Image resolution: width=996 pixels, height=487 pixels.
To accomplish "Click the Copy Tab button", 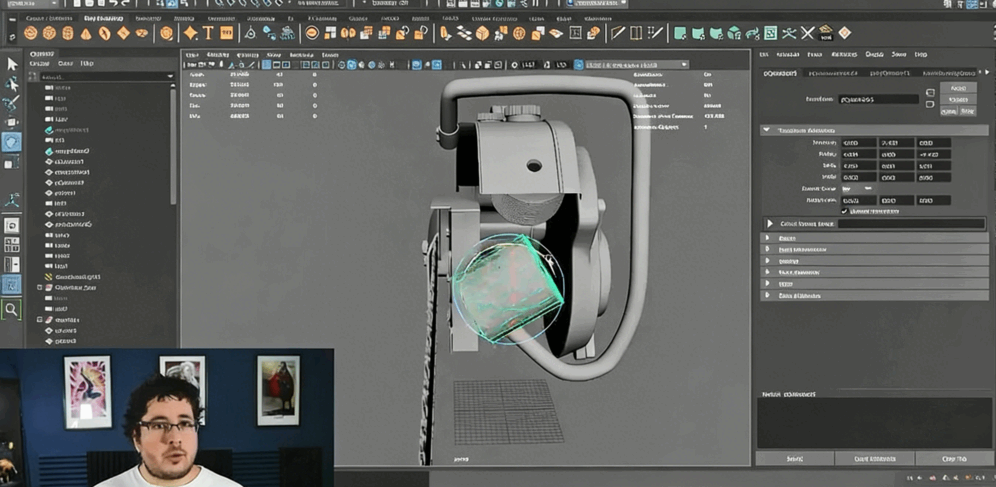I will [x=953, y=458].
